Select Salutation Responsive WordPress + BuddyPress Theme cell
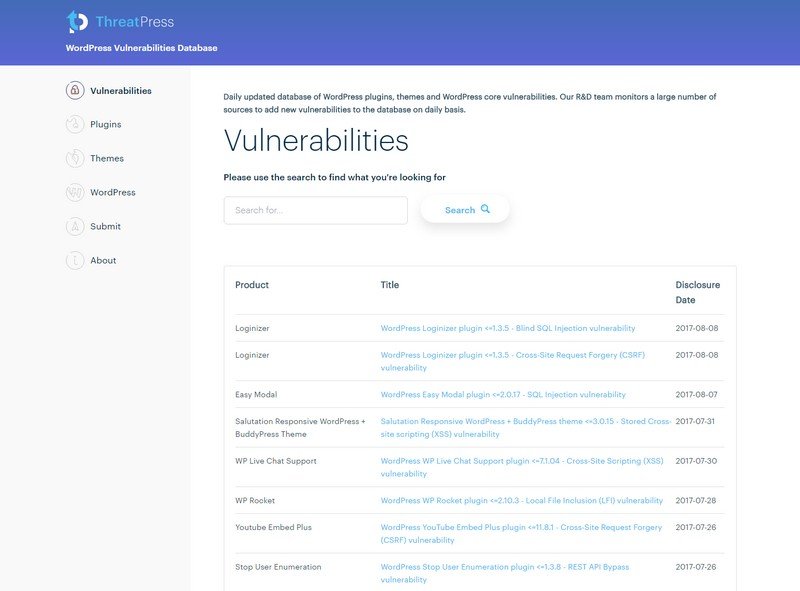Screen dimensions: 800x591 [x=300, y=428]
